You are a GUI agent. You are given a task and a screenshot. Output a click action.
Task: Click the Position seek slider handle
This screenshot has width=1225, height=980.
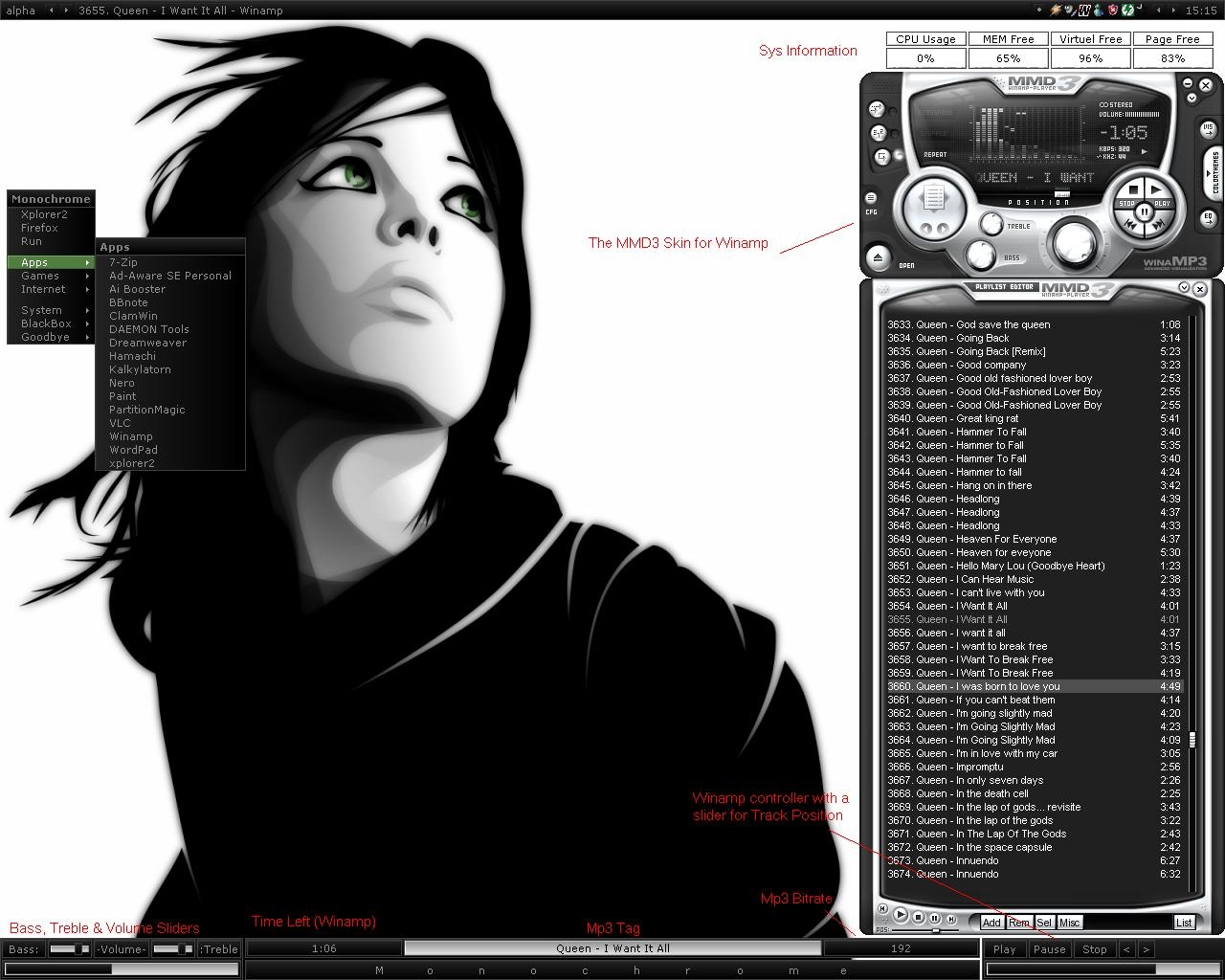tap(1062, 194)
